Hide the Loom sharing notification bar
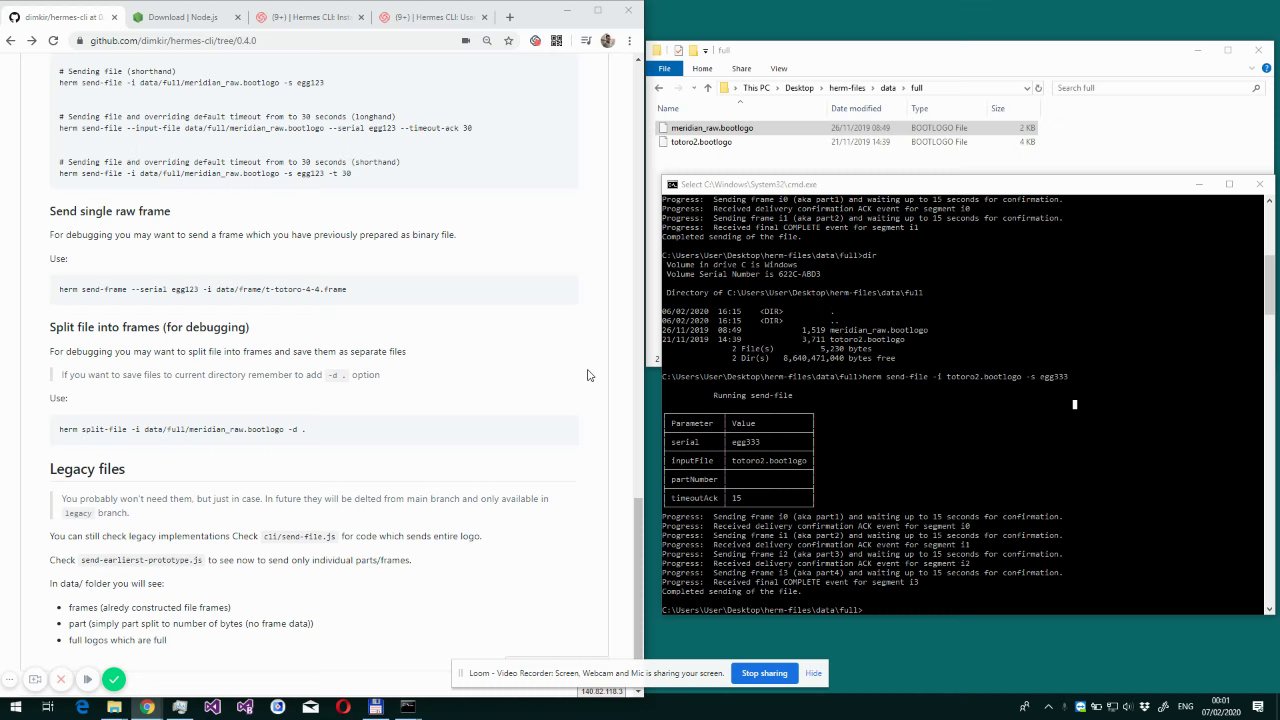The height and width of the screenshot is (720, 1280). [814, 673]
